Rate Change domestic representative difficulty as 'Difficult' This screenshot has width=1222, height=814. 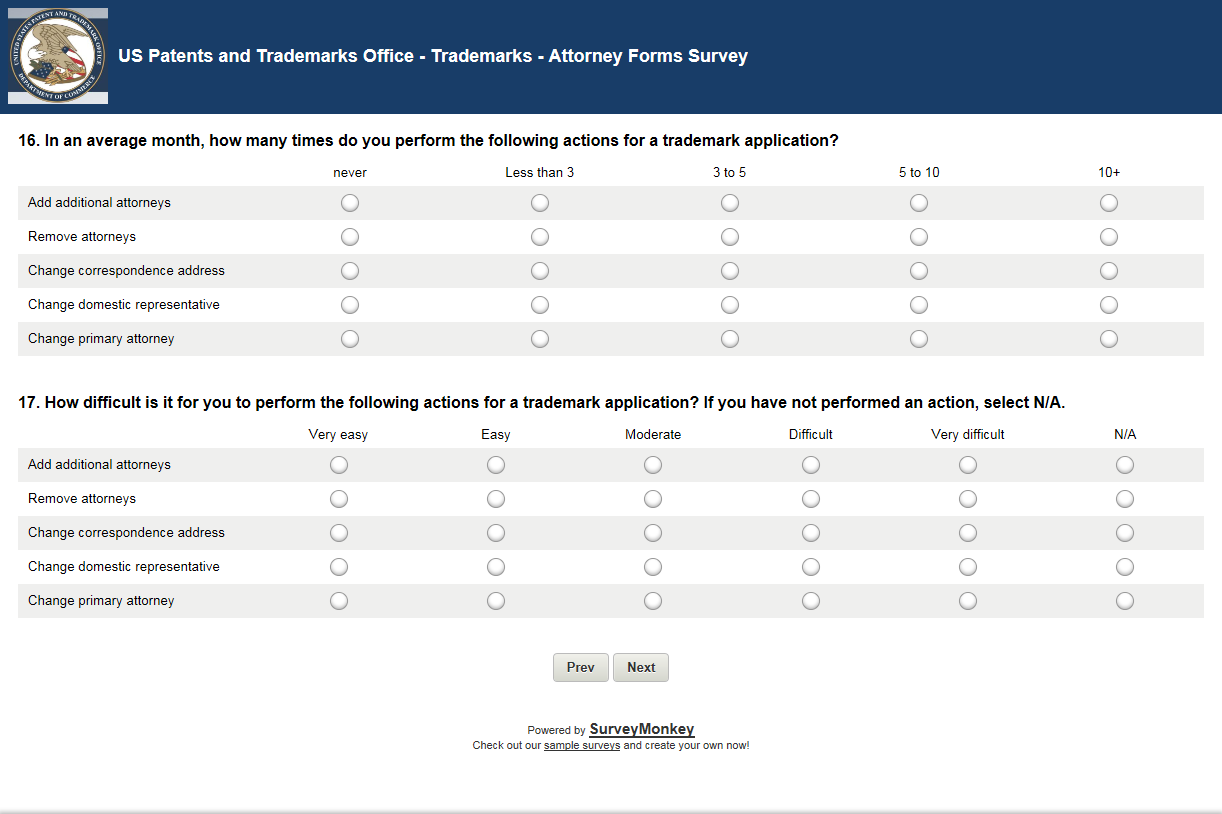pos(811,567)
